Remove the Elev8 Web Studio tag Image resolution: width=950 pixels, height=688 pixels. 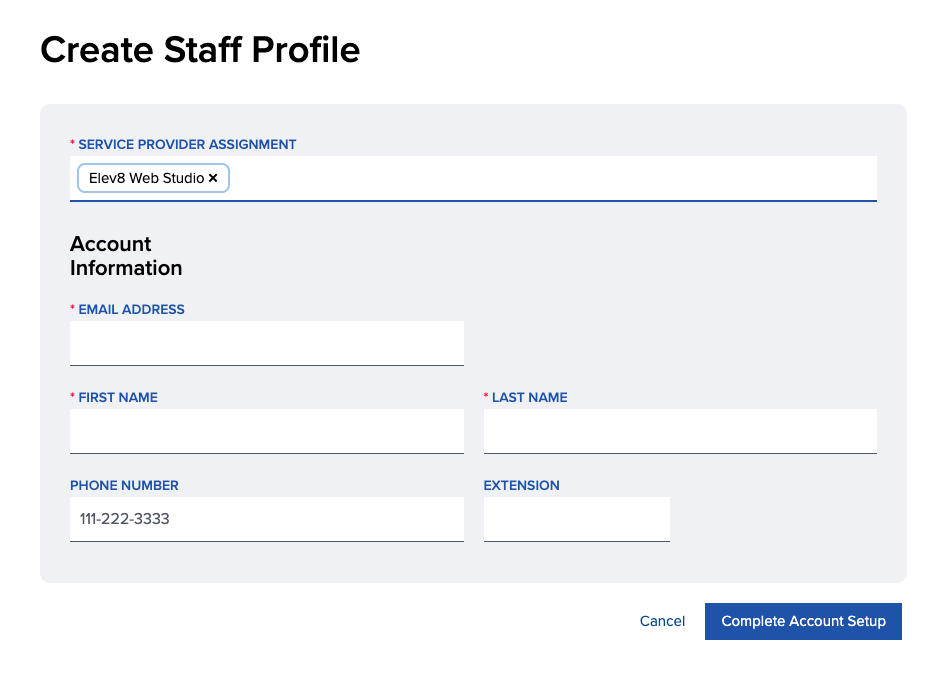coord(213,178)
